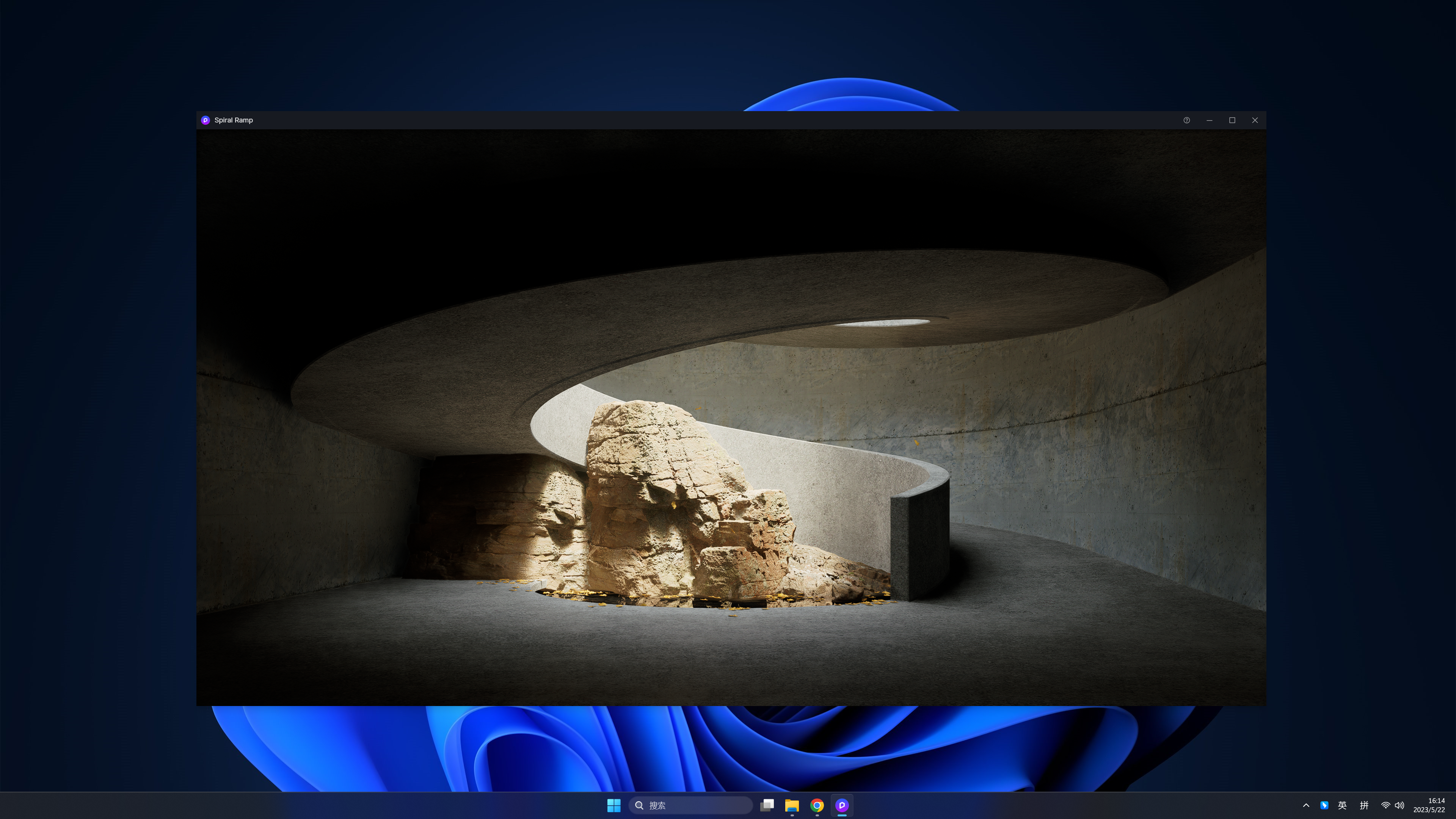1456x819 pixels.
Task: Open File Explorer from the taskbar
Action: pyautogui.click(x=792, y=805)
